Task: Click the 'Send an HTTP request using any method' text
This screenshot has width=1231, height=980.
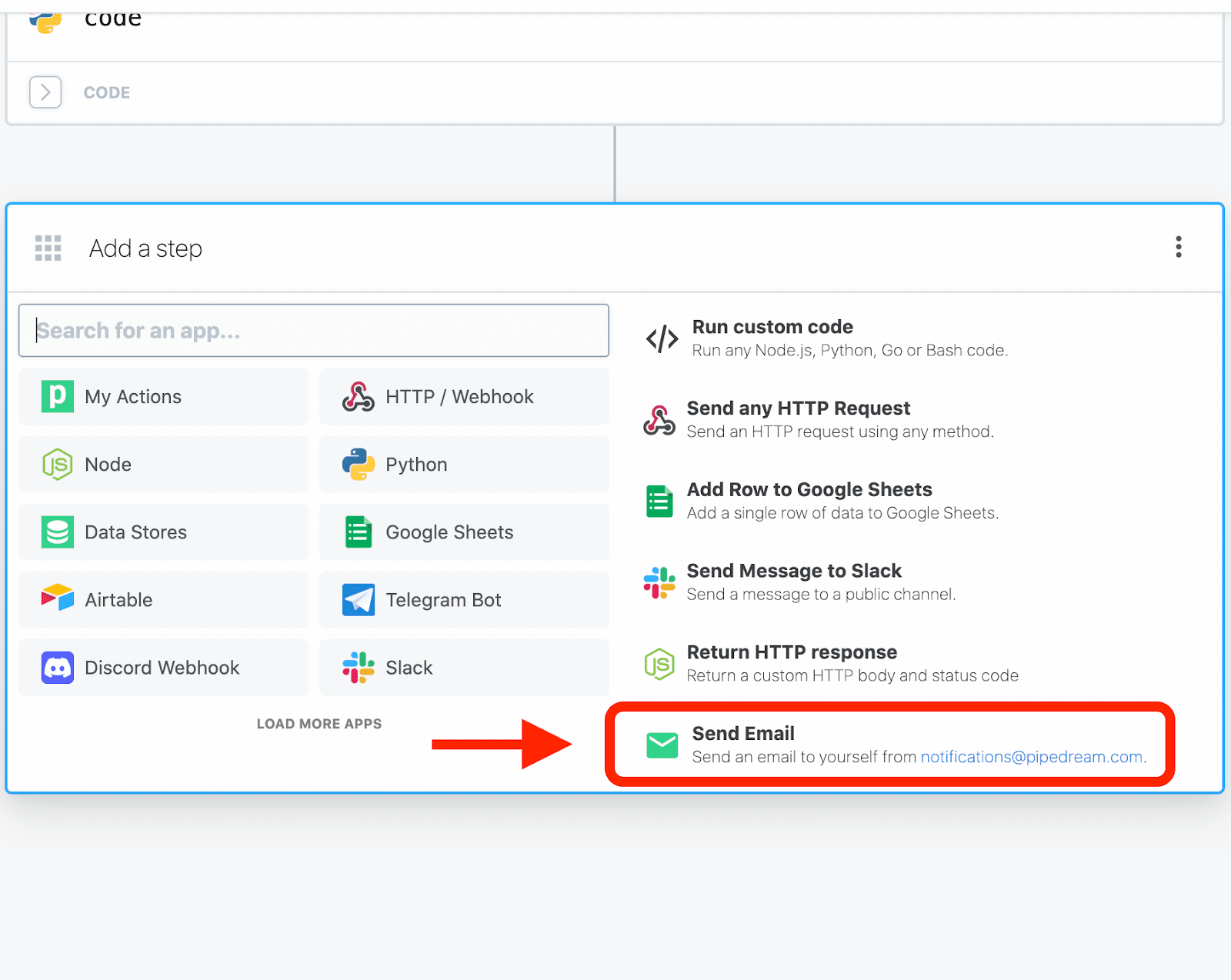Action: point(840,432)
